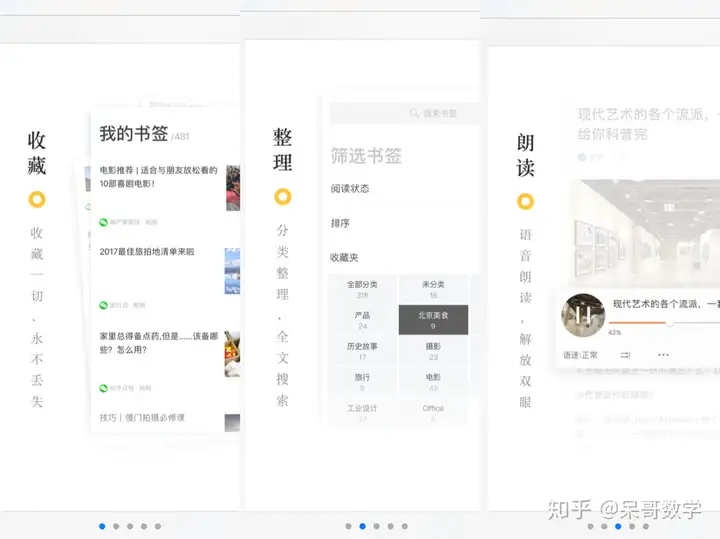This screenshot has height=539, width=720.
Task: Expand the 阅读状态 filter section
Action: pyautogui.click(x=350, y=189)
